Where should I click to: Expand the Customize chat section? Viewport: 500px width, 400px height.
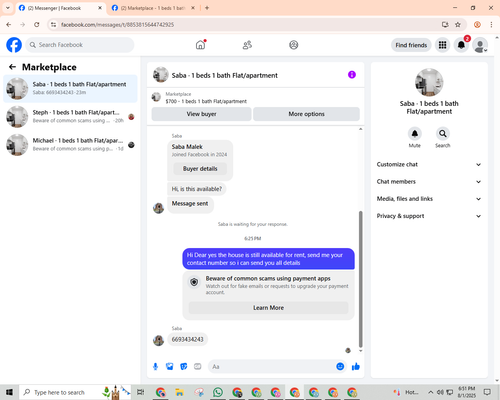[429, 164]
